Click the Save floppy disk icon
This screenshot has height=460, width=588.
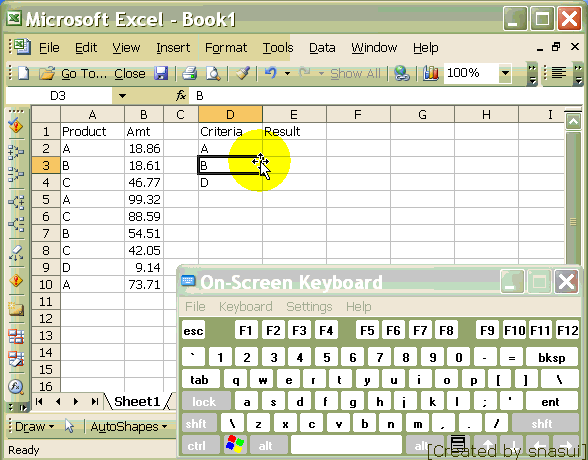coord(161,73)
